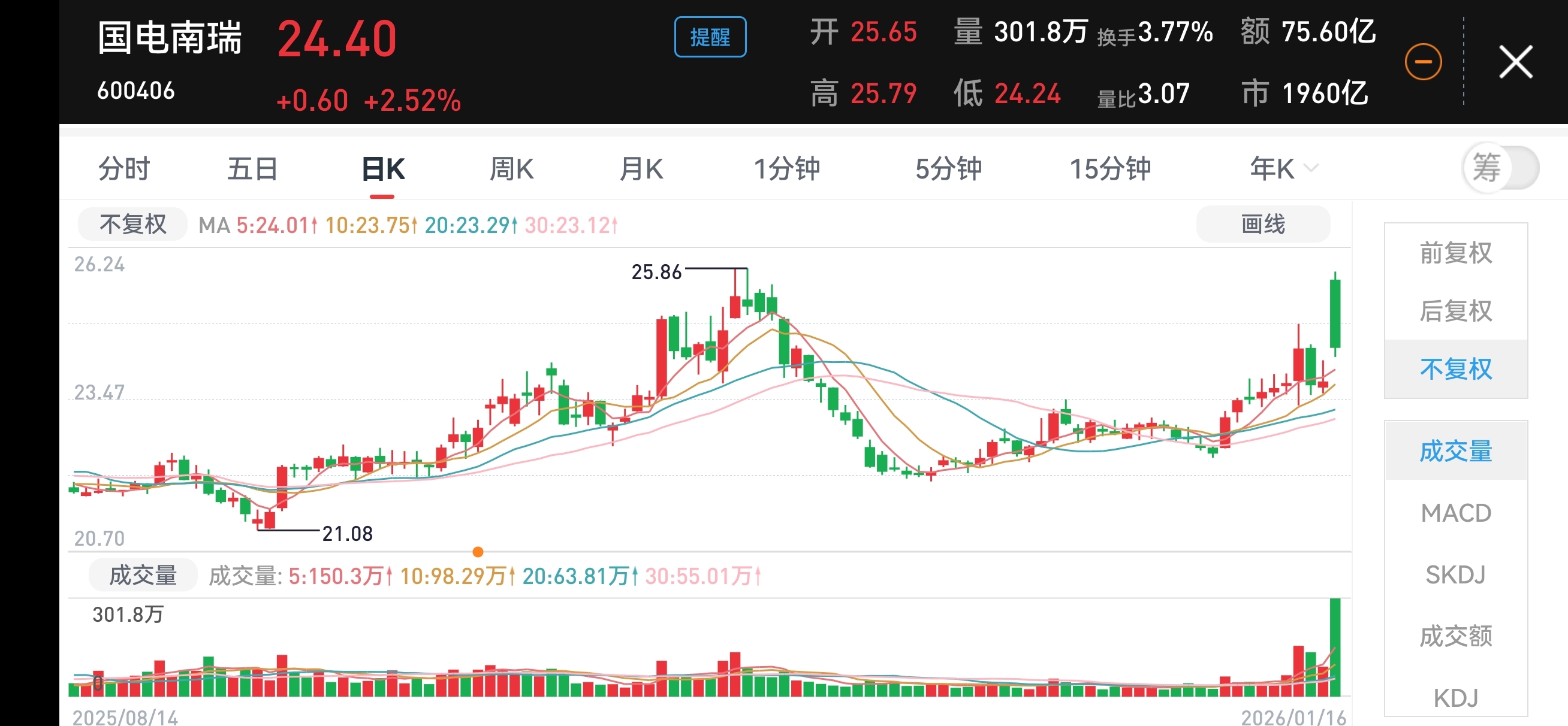Select 后复权 price adjustment option

tap(1455, 311)
